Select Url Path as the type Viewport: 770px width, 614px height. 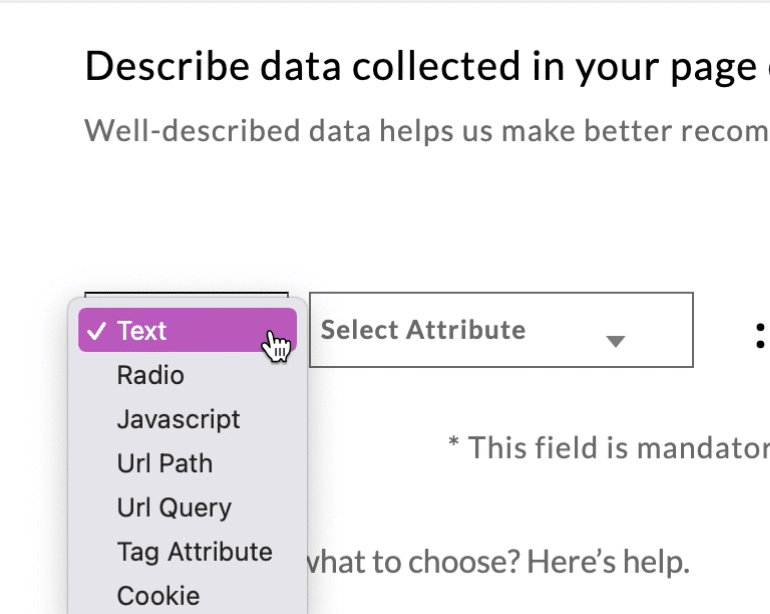tap(164, 464)
